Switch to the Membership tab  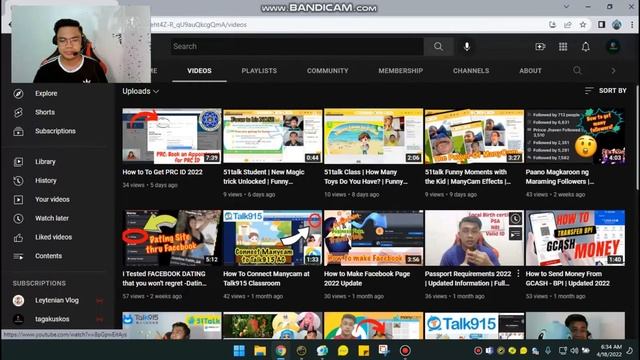click(400, 71)
